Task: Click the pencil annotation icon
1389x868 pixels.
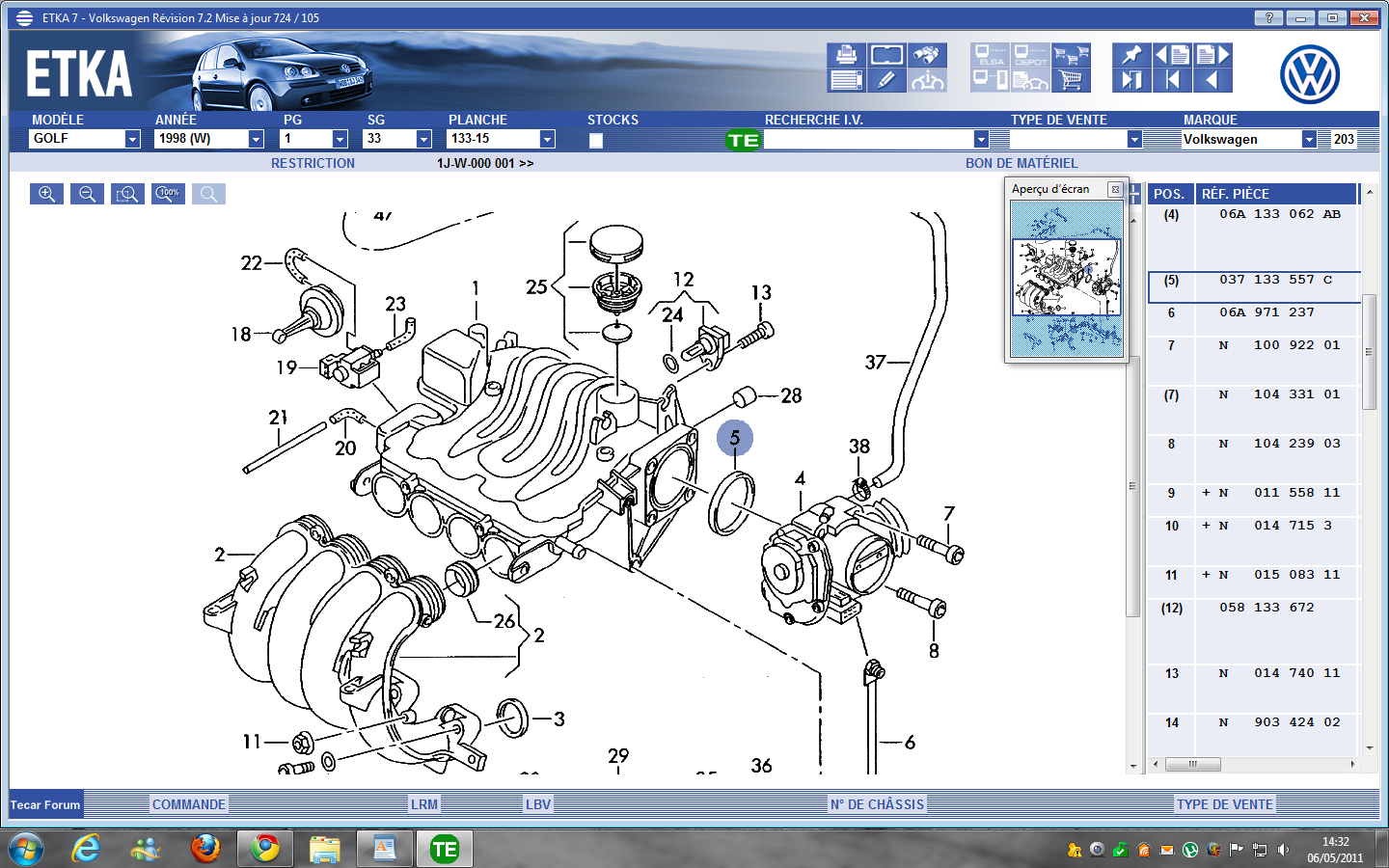Action: [886, 79]
